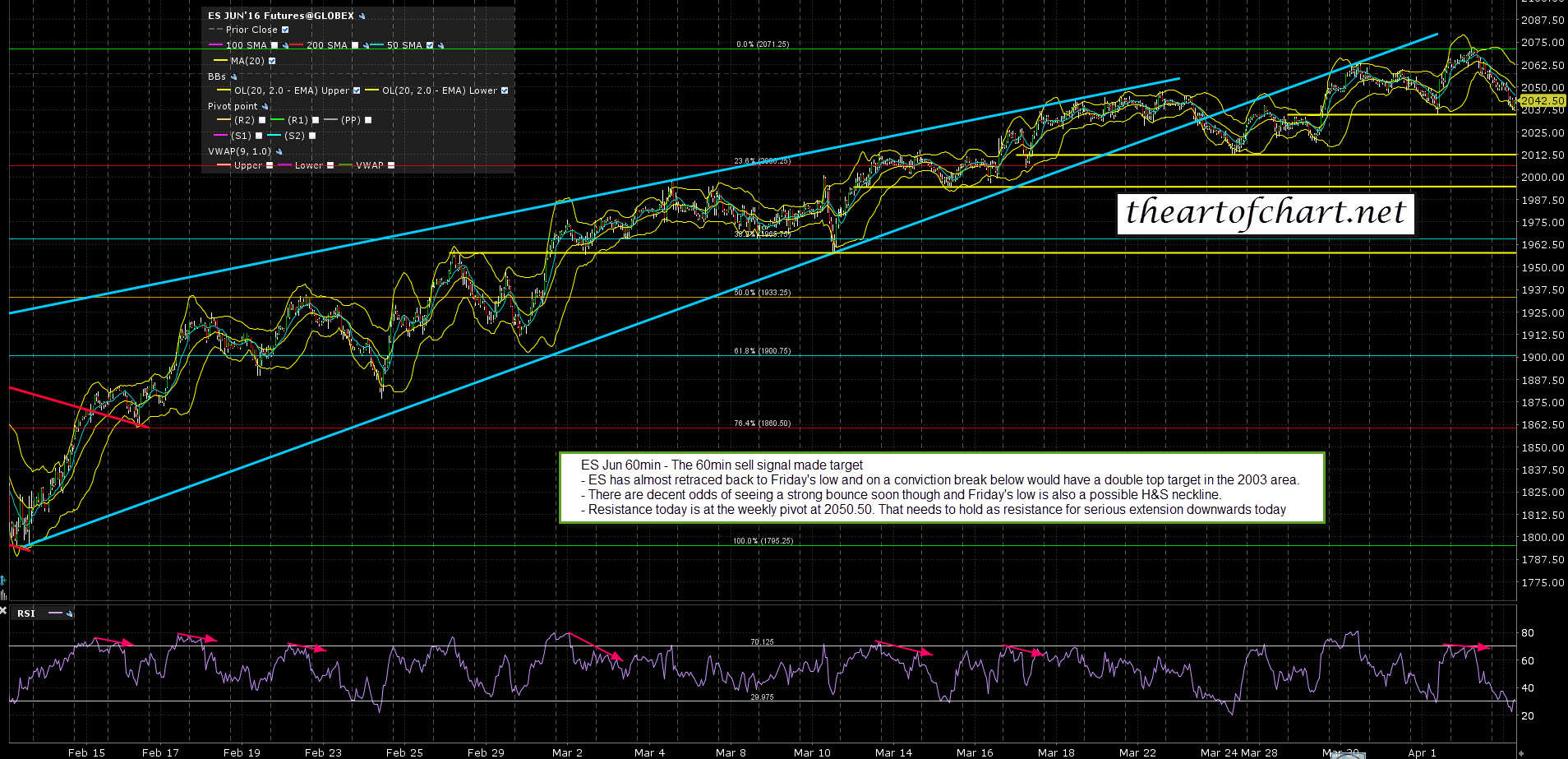
Task: Close the RSI panel with X
Action: point(3,611)
